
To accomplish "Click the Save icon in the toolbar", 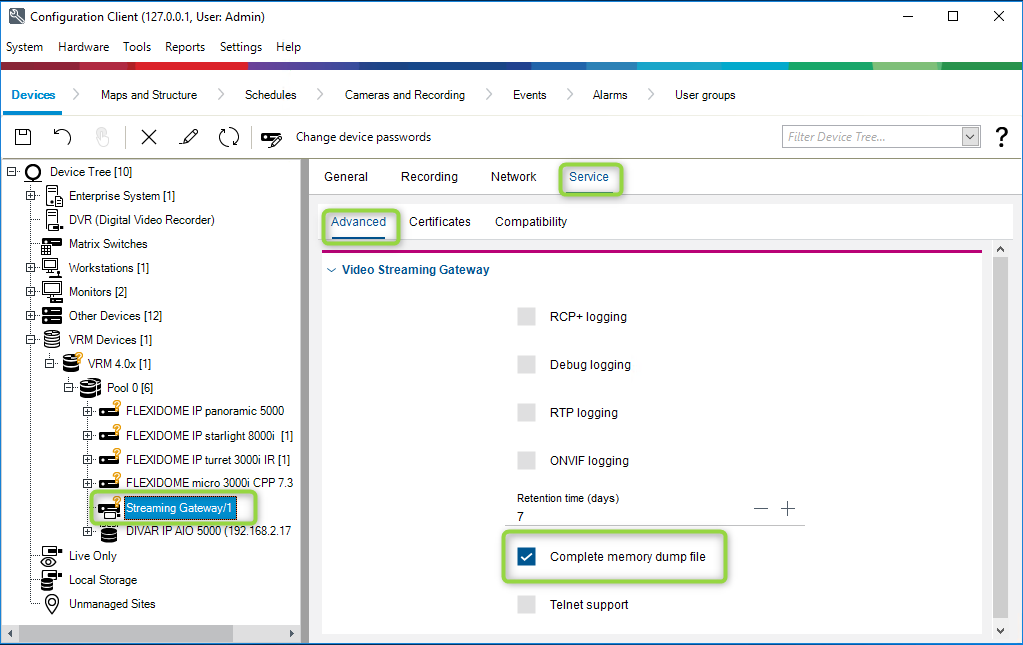I will (x=23, y=137).
